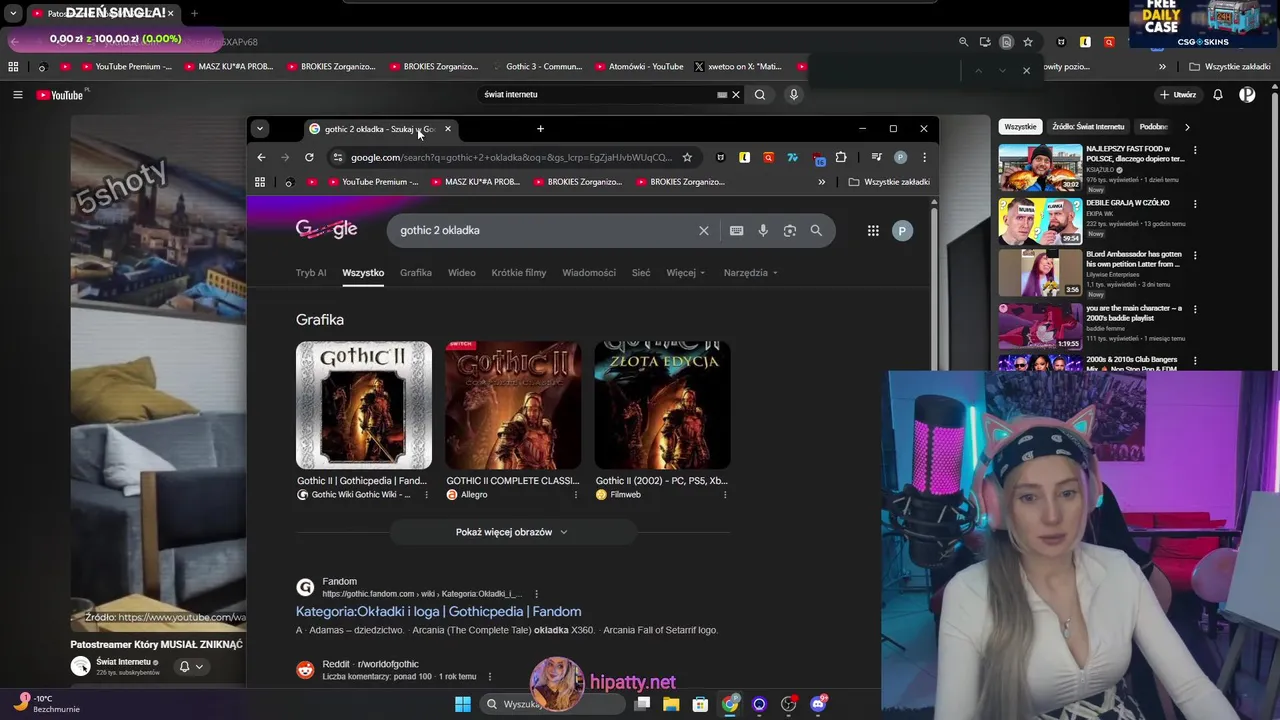The height and width of the screenshot is (720, 1280).
Task: Open YouTube hamburger guide menu
Action: tap(17, 94)
